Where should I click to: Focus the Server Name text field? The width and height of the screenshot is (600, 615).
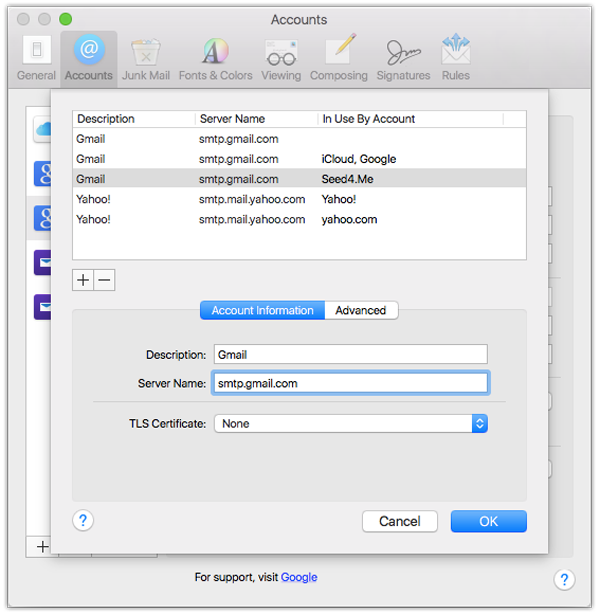click(351, 383)
